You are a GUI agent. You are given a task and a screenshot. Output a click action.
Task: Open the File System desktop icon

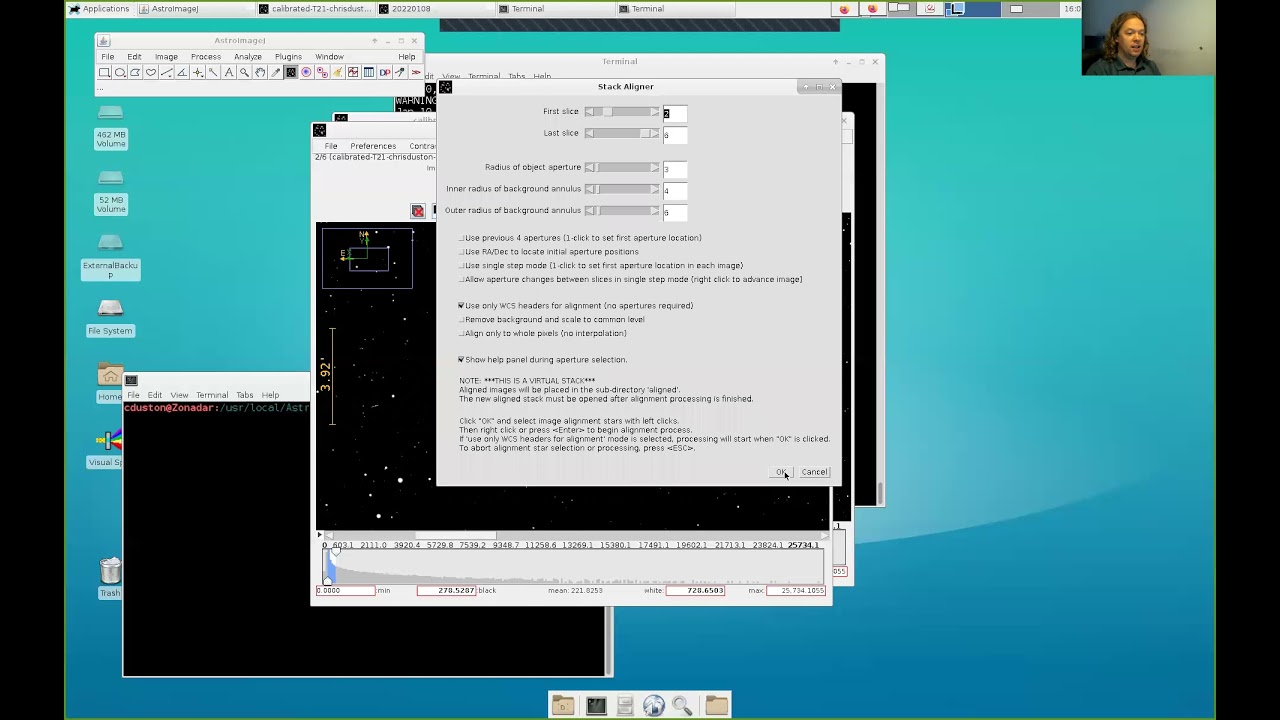coord(110,316)
